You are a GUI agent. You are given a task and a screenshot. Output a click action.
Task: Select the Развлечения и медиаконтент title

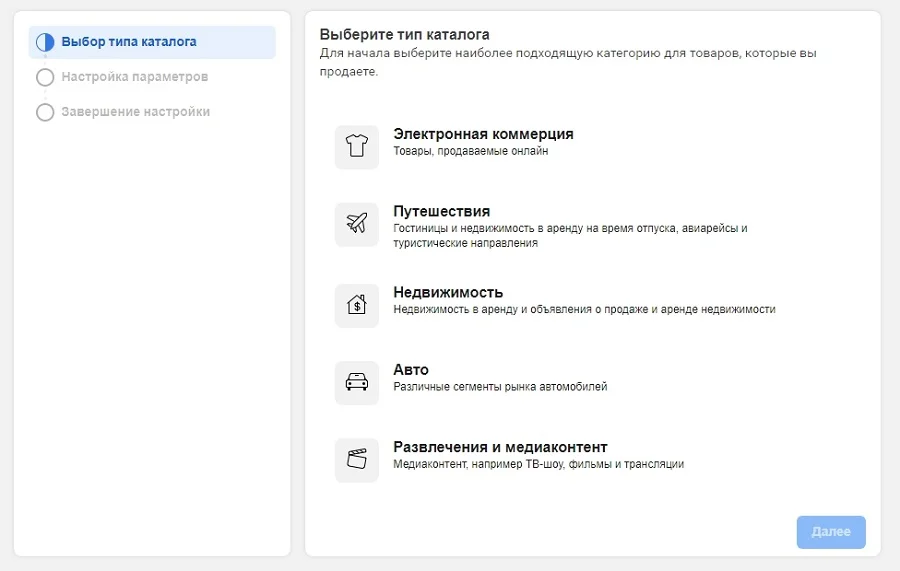click(x=500, y=447)
